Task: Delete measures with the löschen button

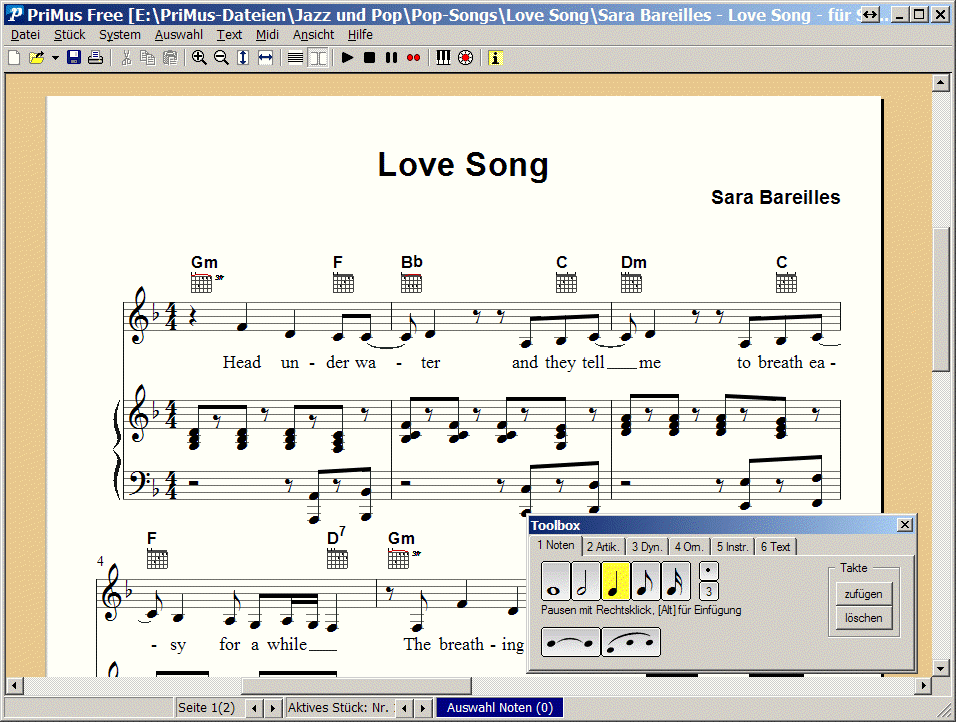Action: (864, 618)
